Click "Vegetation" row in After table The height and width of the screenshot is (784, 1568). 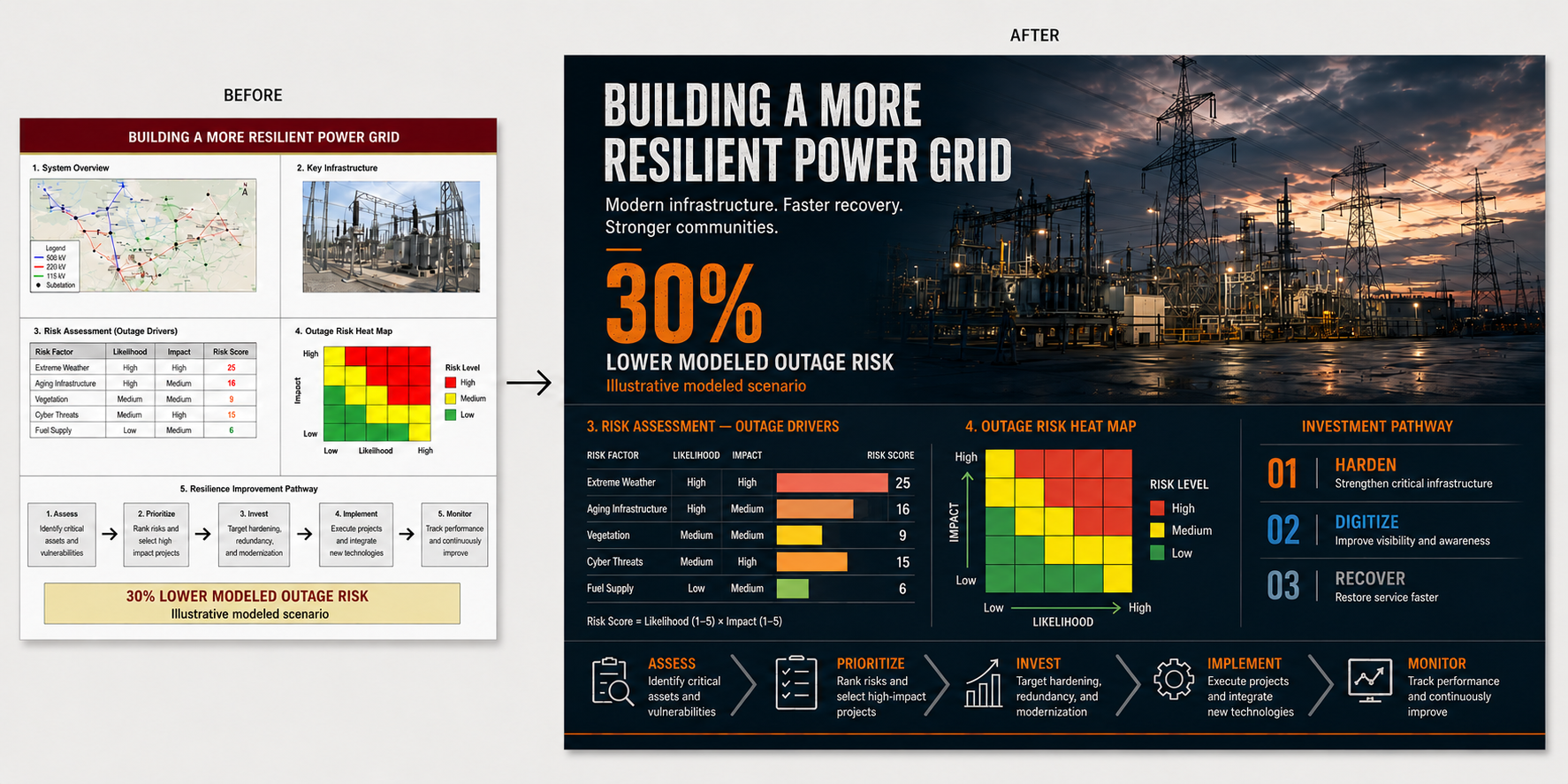point(750,536)
